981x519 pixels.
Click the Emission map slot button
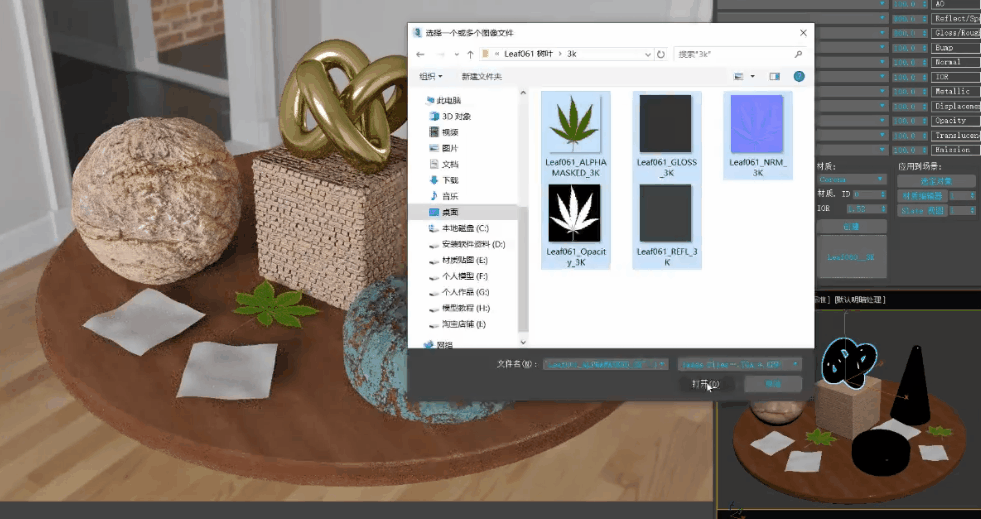click(x=956, y=150)
